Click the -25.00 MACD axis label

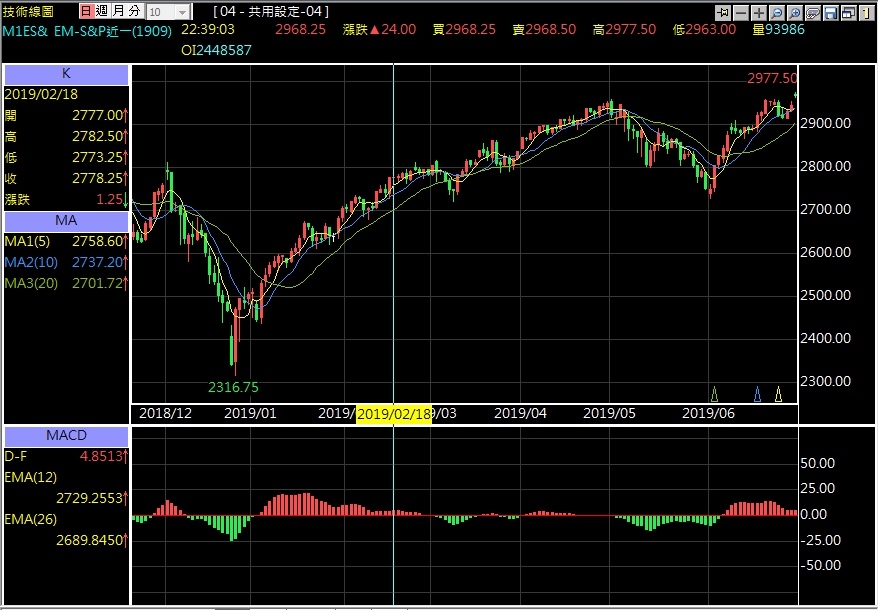821,540
